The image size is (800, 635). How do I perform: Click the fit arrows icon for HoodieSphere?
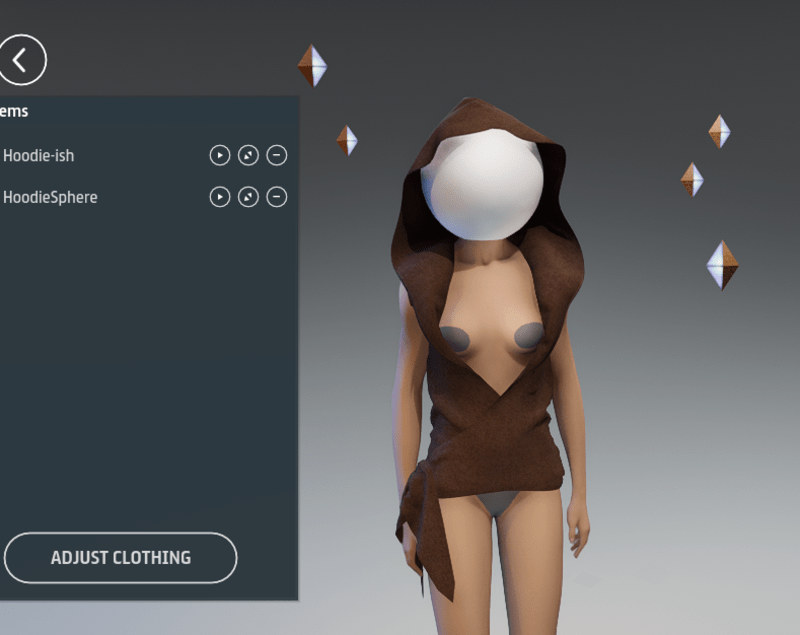[248, 197]
